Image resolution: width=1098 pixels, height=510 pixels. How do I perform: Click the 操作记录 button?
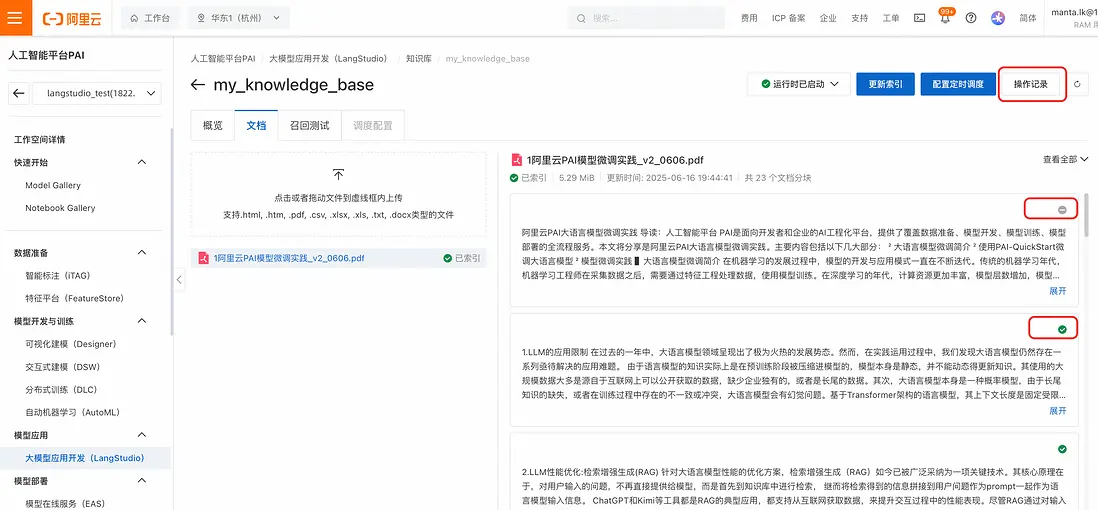click(x=1031, y=85)
